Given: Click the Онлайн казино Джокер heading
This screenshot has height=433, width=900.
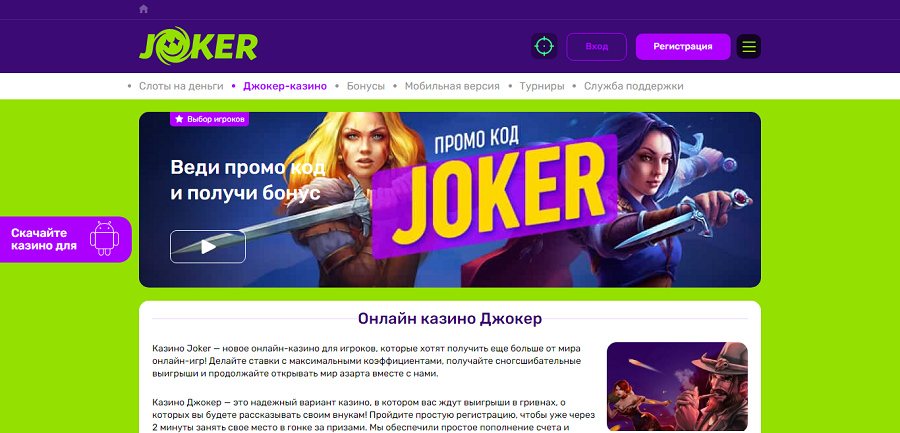Looking at the screenshot, I should point(449,319).
